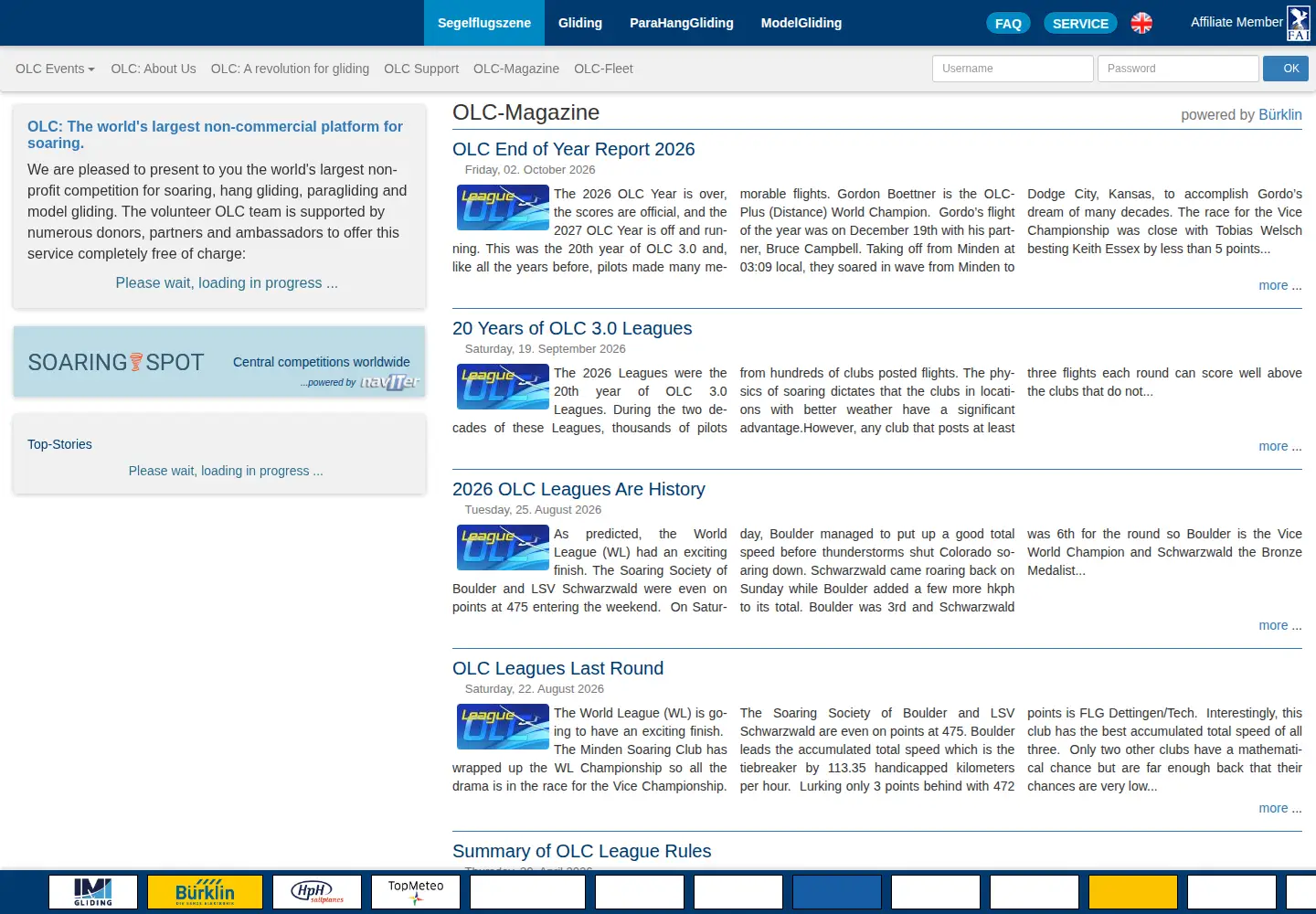Switch to ParaHangGliding tab
Screen dimensions: 1316x914
click(x=682, y=23)
